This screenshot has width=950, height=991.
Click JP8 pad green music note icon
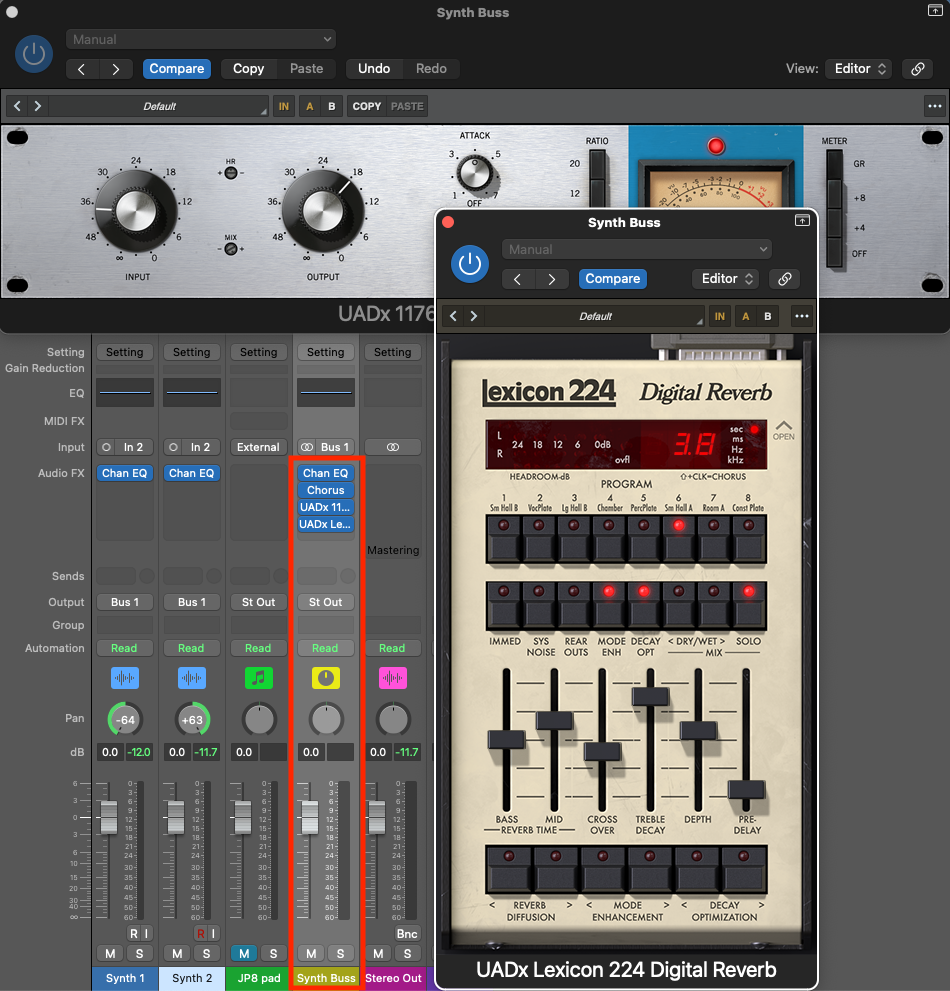point(259,678)
